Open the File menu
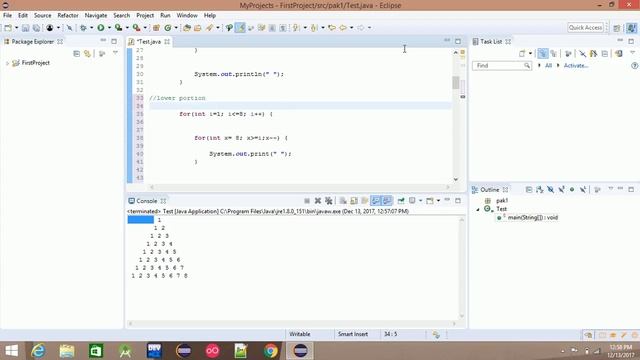 [x=7, y=16]
